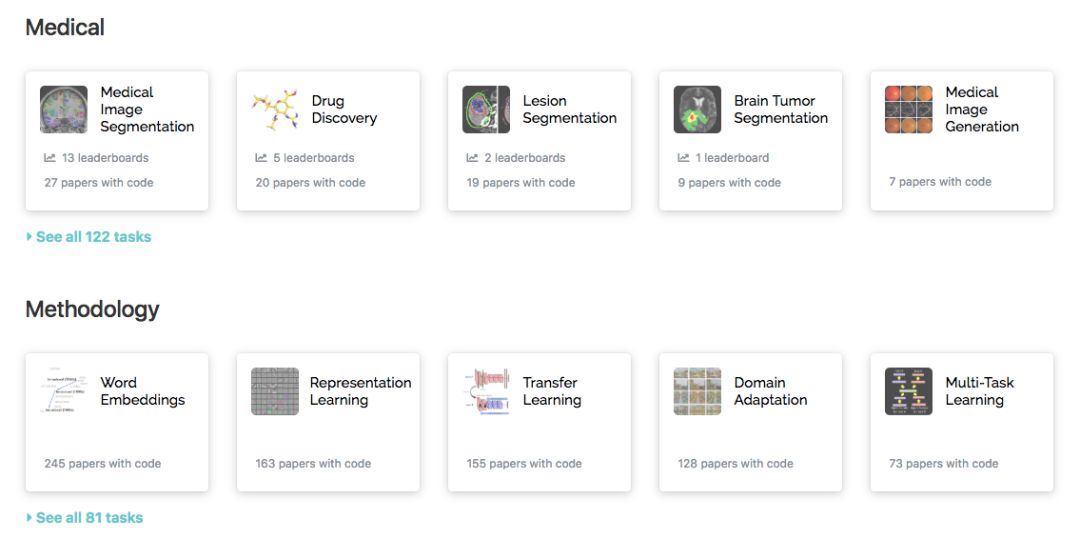Click the Multi-Task Learning diagram icon
Image resolution: width=1080 pixels, height=539 pixels.
pyautogui.click(x=908, y=391)
